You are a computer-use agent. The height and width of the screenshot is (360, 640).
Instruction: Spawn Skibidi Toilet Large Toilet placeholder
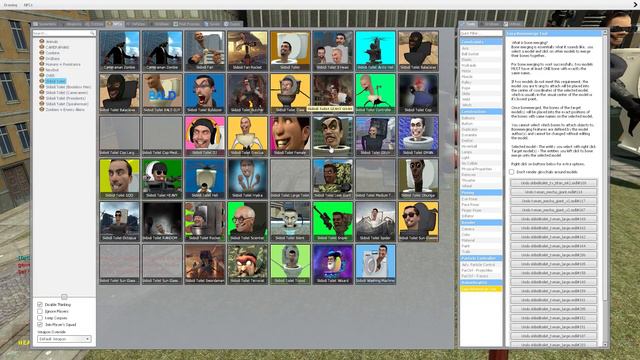[290, 179]
